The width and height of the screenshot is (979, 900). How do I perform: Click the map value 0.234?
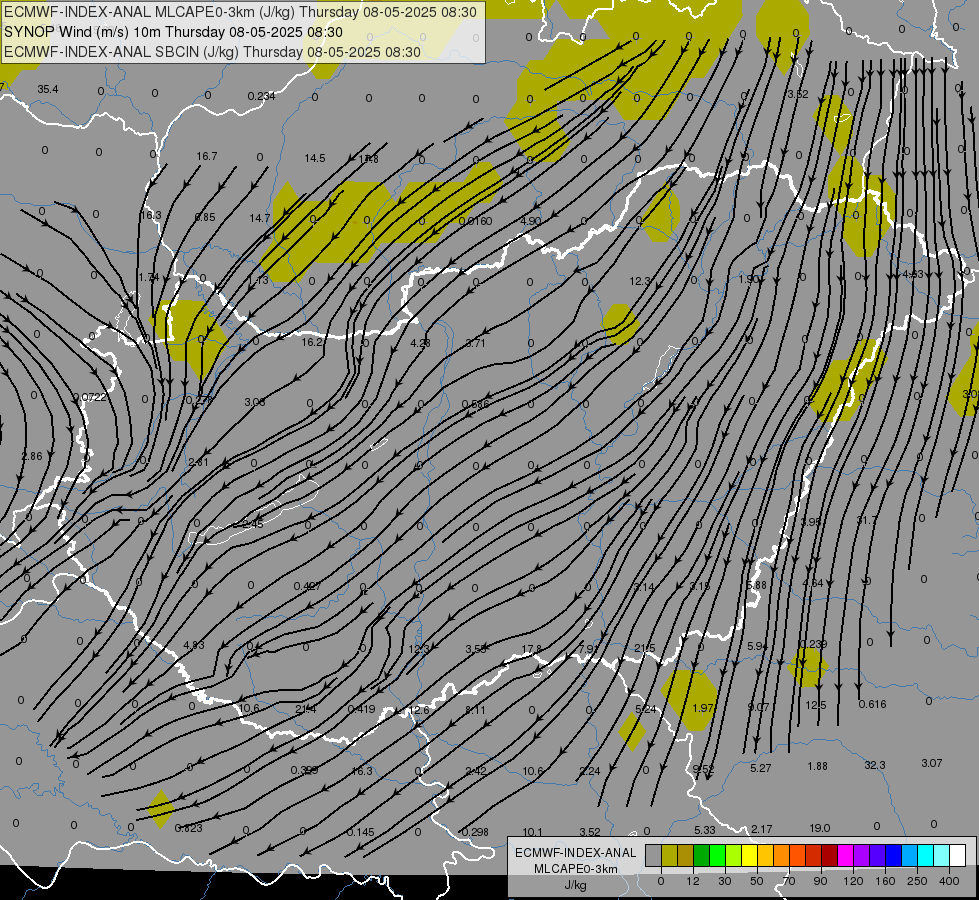point(261,96)
